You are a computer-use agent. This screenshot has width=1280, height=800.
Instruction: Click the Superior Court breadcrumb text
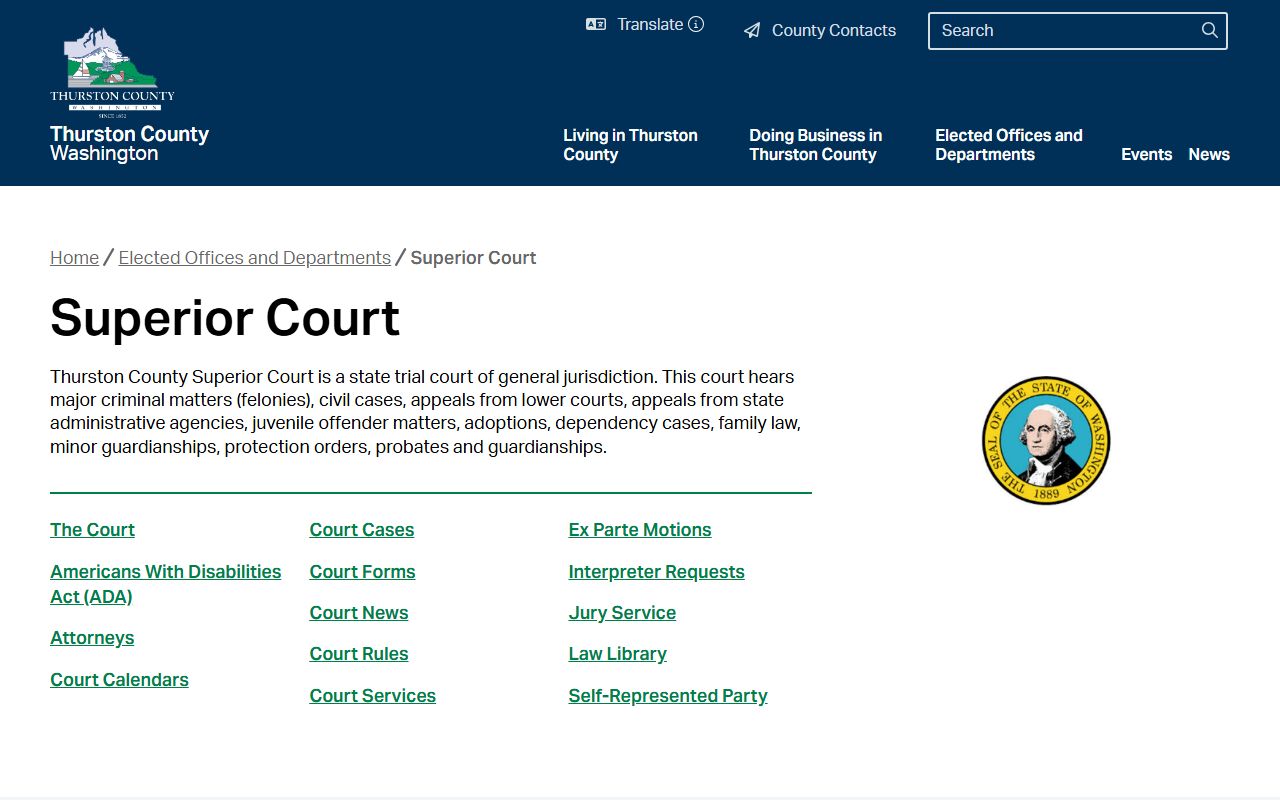tap(473, 258)
